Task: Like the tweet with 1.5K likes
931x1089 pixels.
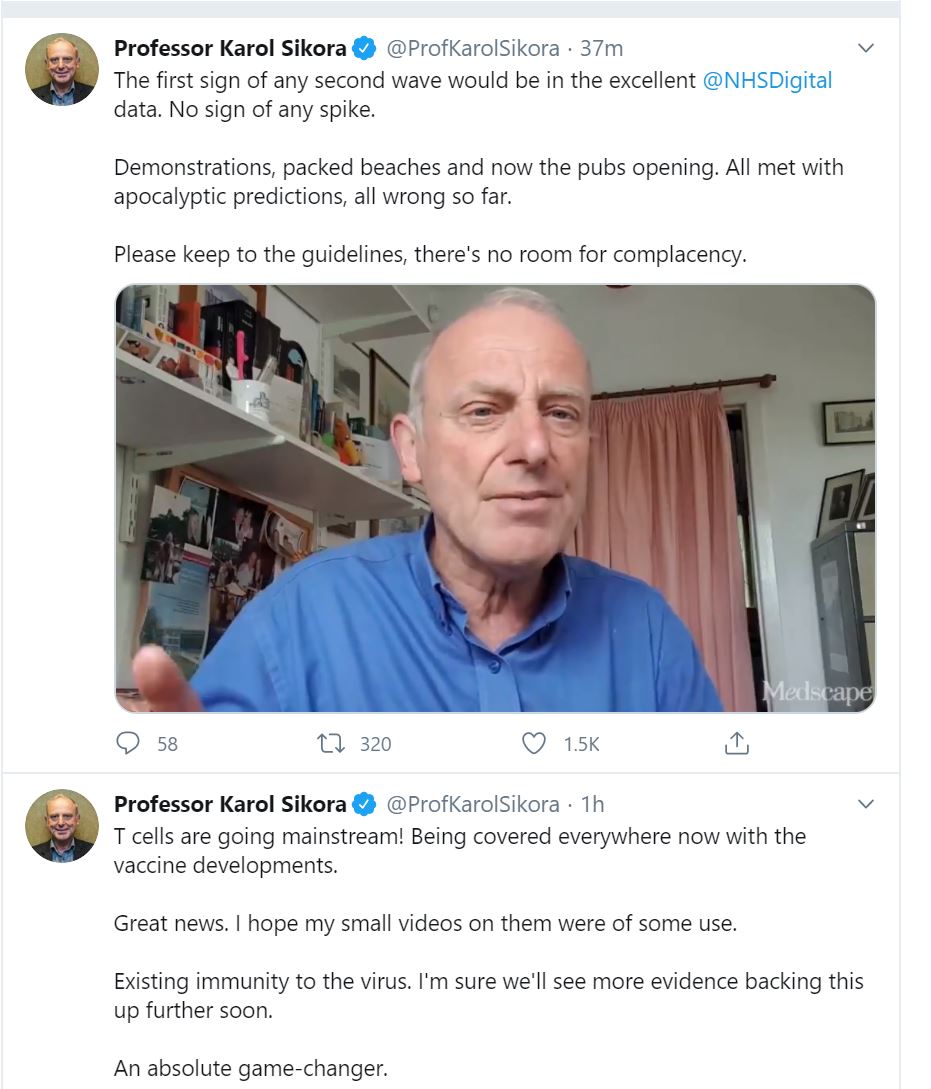Action: [535, 743]
